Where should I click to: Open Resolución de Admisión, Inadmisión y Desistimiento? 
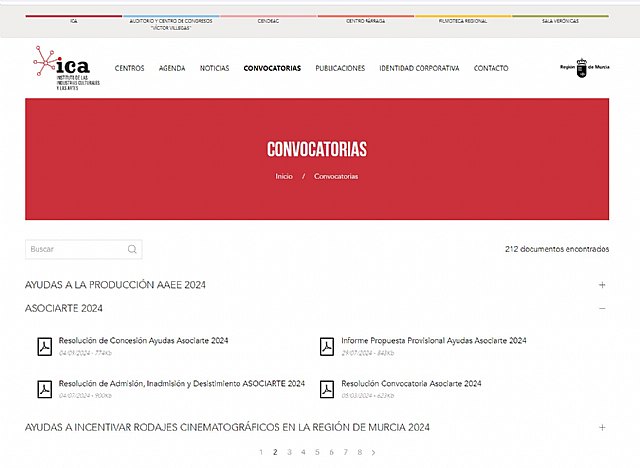[x=182, y=384]
